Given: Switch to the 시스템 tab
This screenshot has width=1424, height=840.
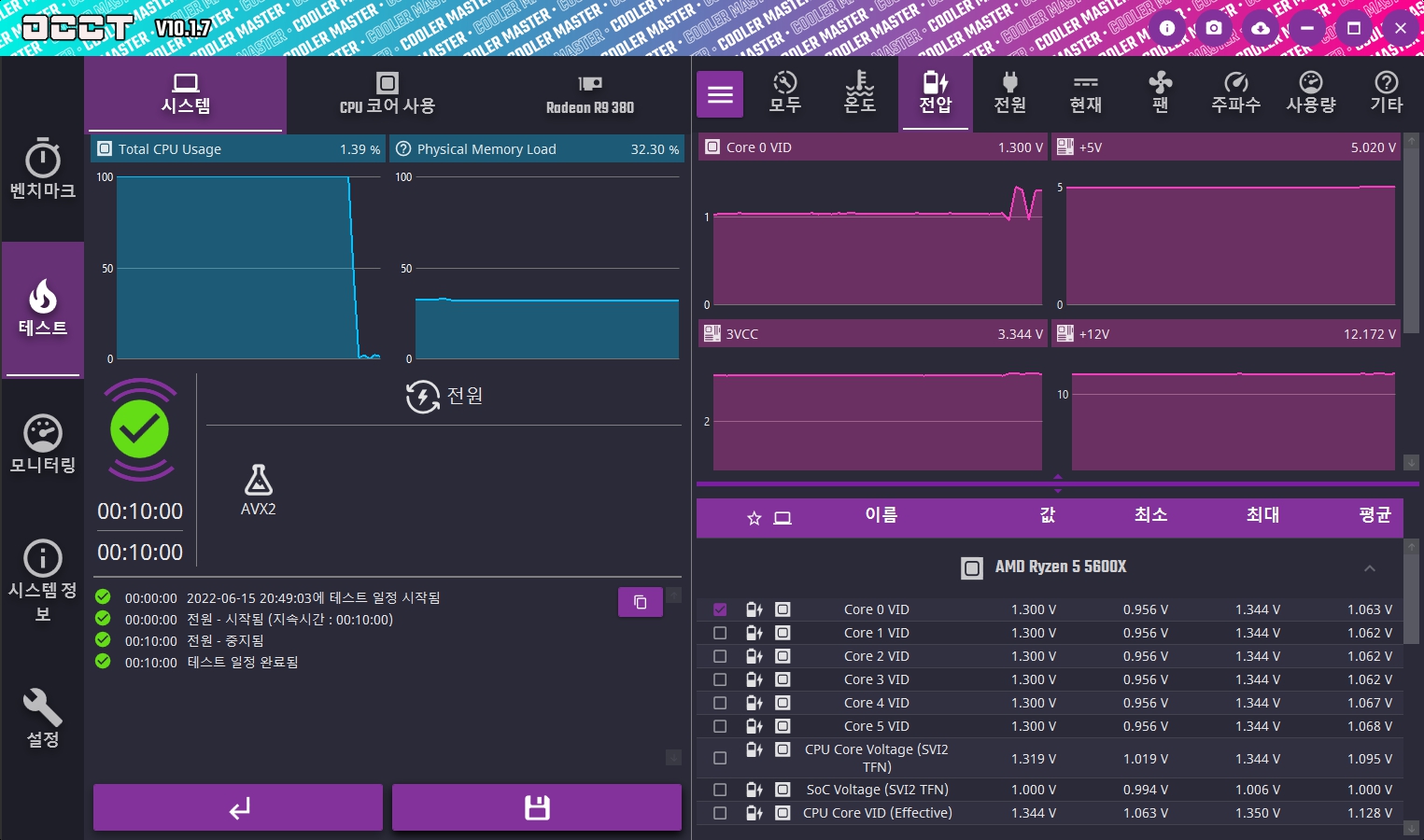Looking at the screenshot, I should 185,94.
